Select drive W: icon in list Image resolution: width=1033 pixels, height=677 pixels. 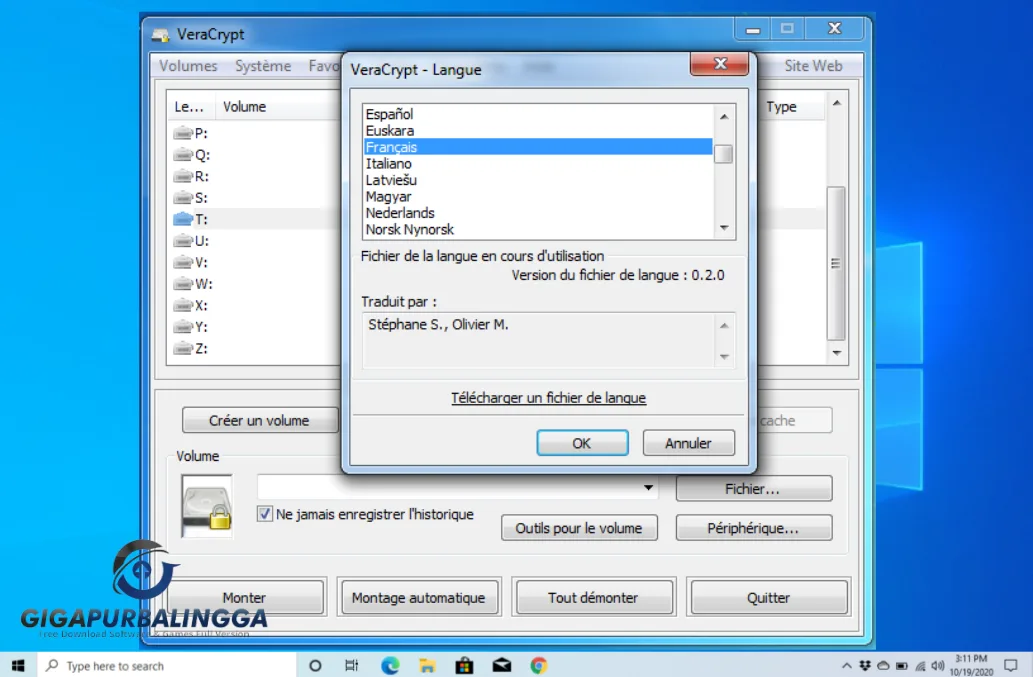pos(183,284)
